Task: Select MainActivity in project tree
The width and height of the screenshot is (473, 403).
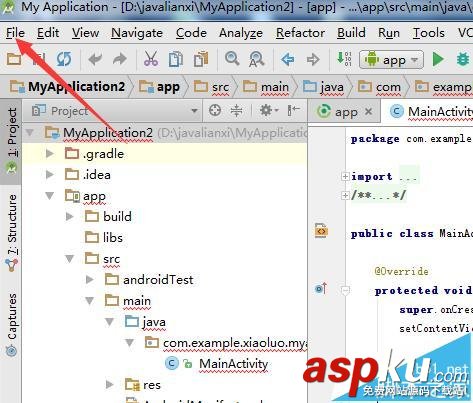Action: 217,364
